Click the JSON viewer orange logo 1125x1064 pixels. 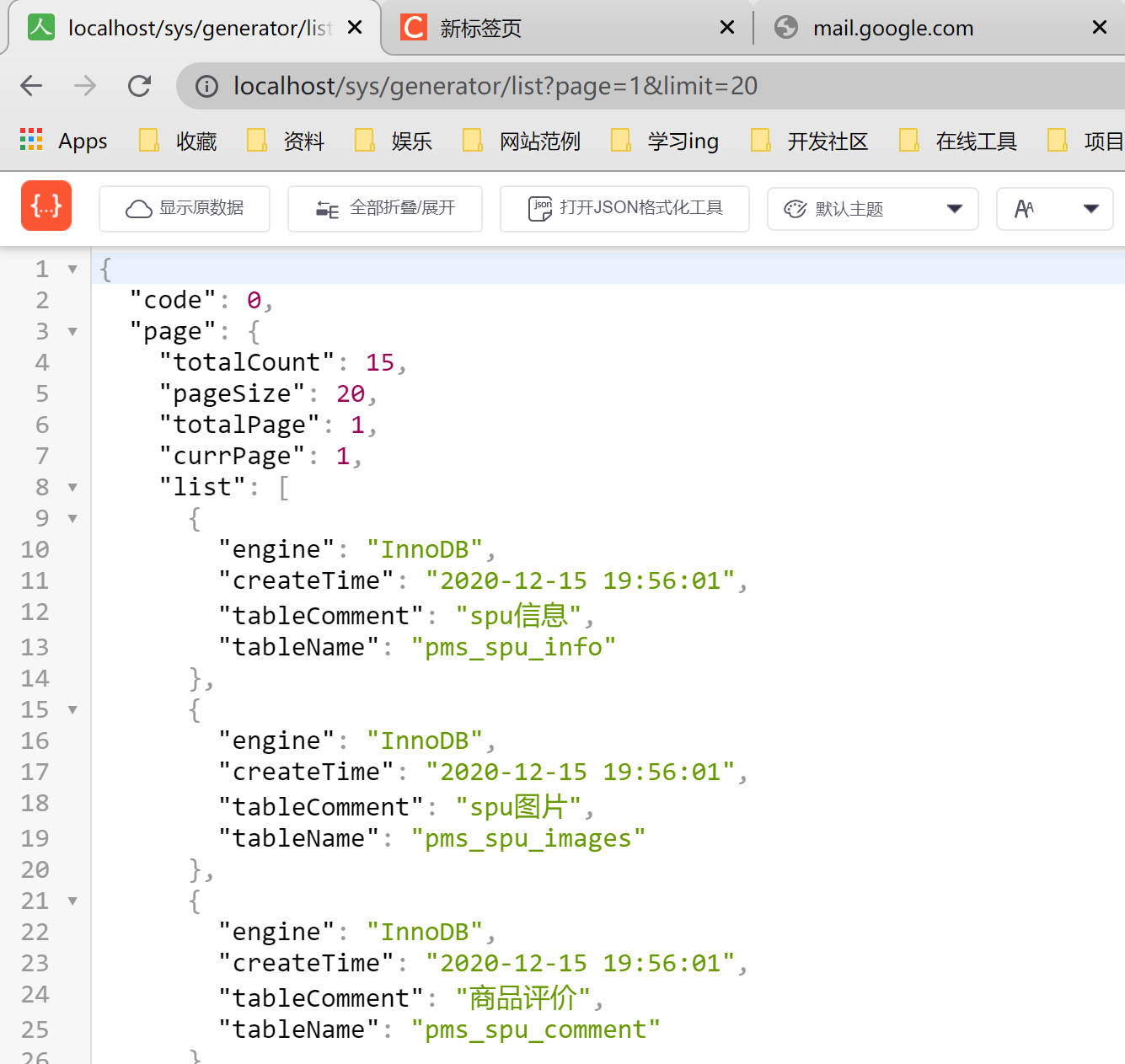point(46,206)
